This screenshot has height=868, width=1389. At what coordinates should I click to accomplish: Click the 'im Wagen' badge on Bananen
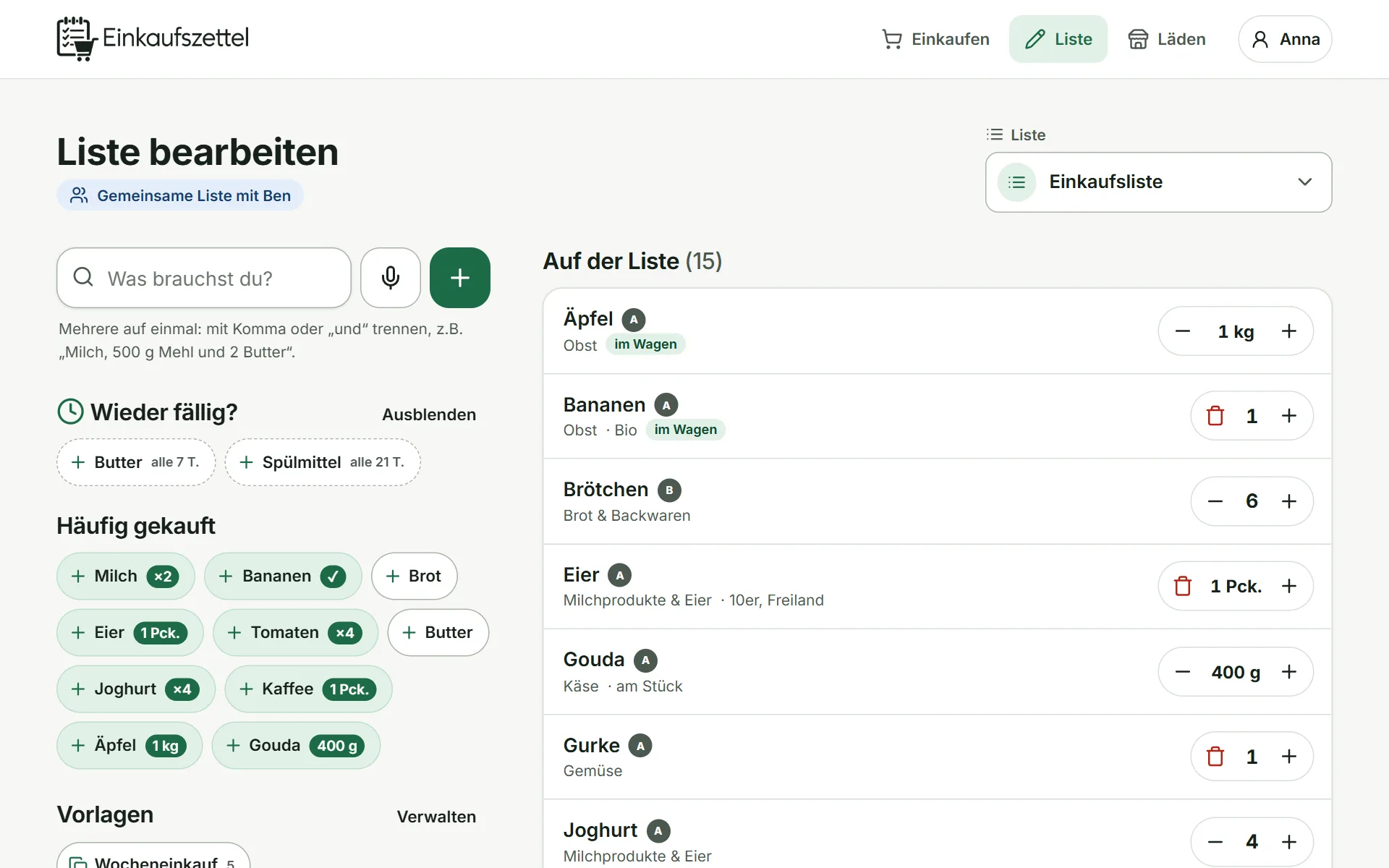[x=686, y=430]
